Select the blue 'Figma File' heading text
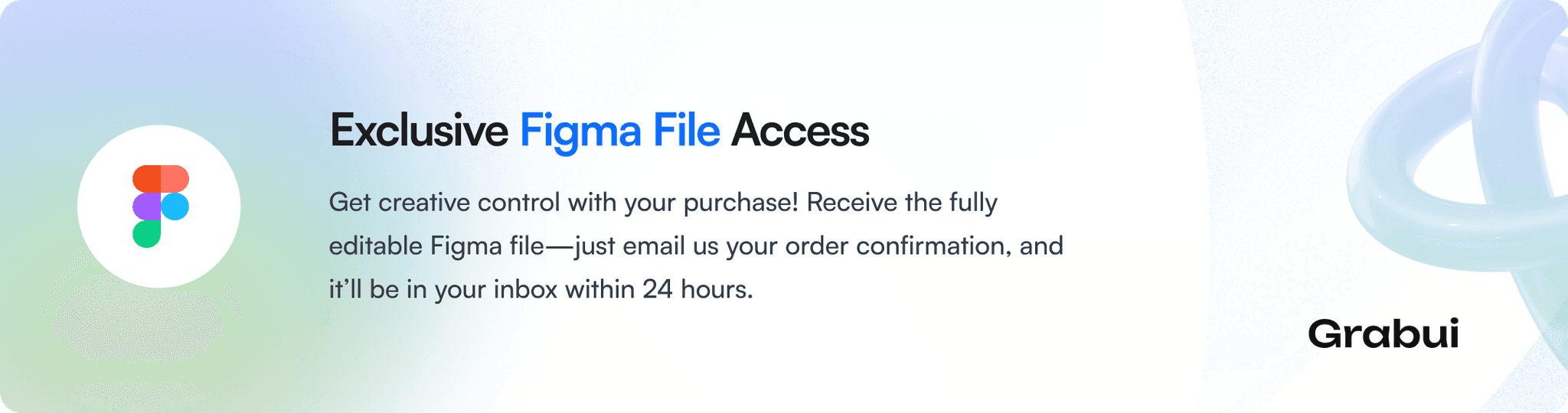This screenshot has width=1568, height=413. [620, 131]
